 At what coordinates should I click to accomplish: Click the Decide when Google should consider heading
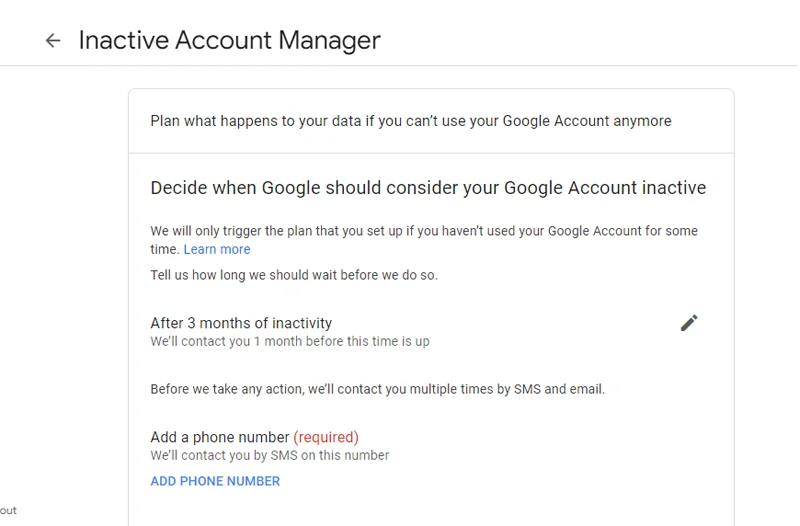[x=428, y=188]
